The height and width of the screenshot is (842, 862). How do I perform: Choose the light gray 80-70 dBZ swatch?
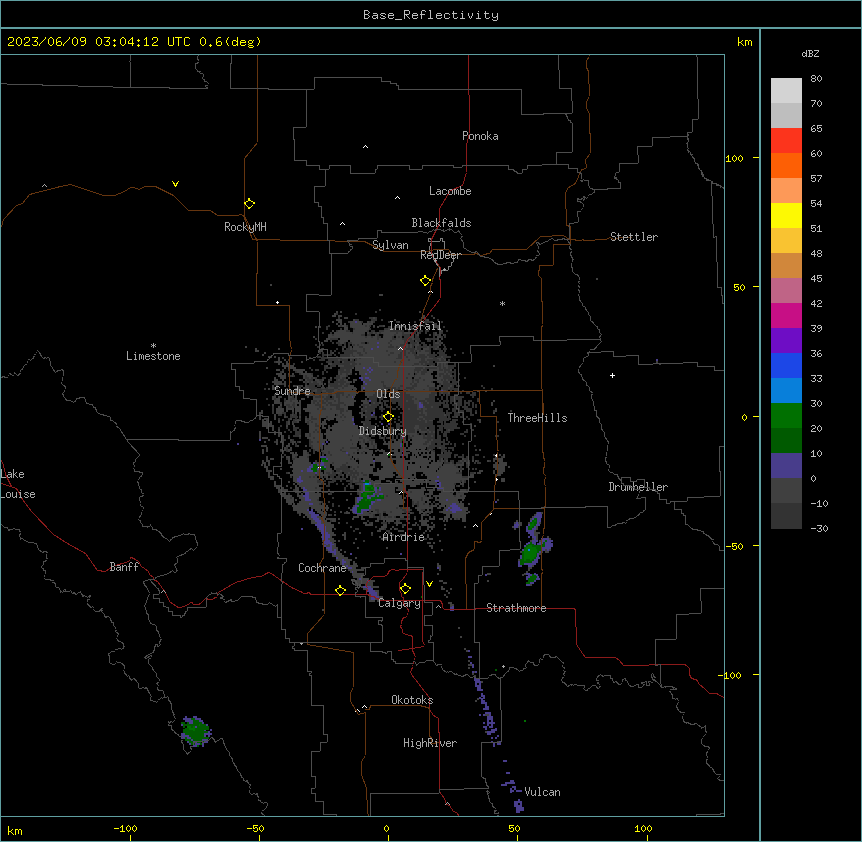pos(786,90)
